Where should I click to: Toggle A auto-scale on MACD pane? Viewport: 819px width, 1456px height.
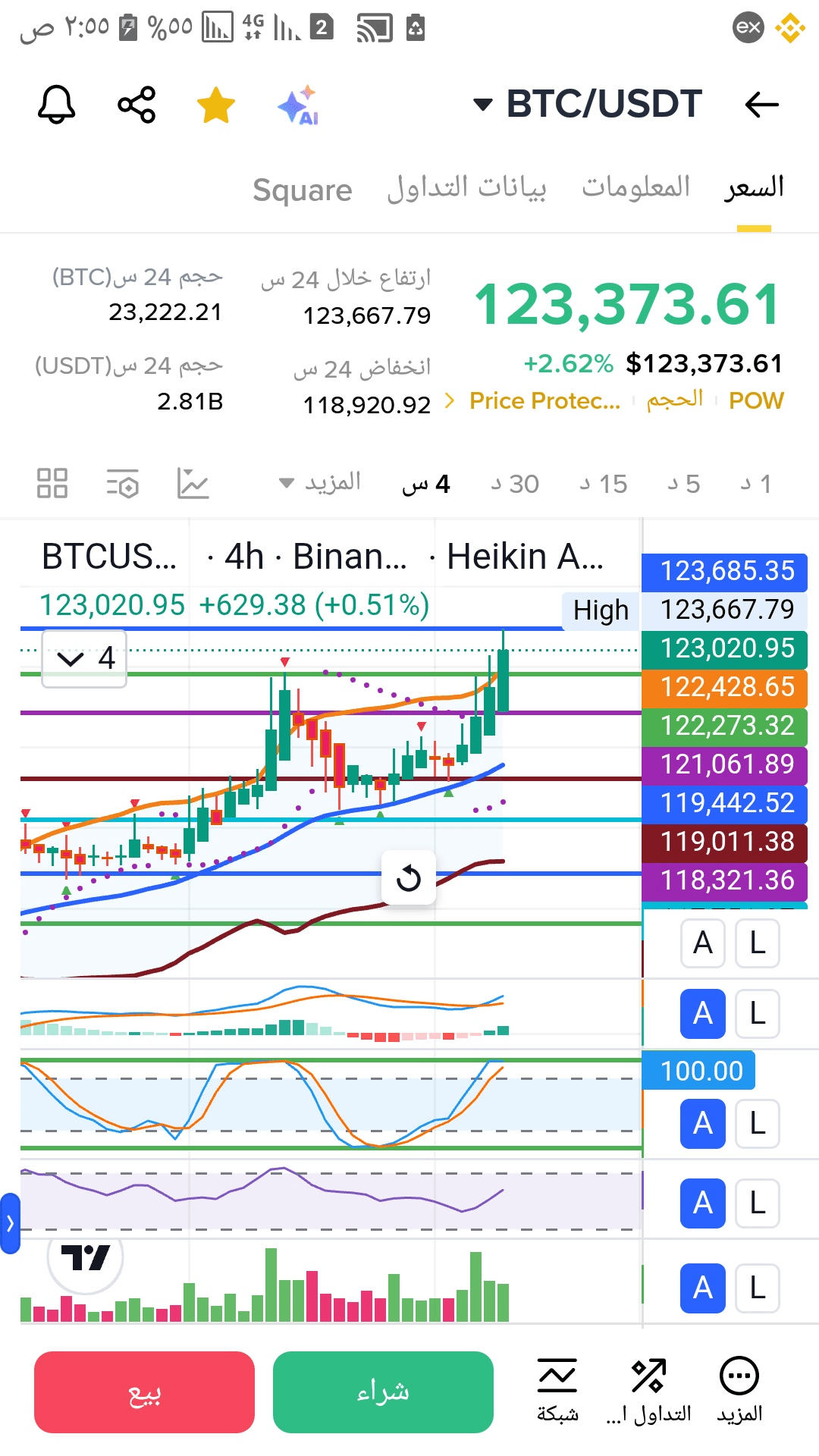703,1014
